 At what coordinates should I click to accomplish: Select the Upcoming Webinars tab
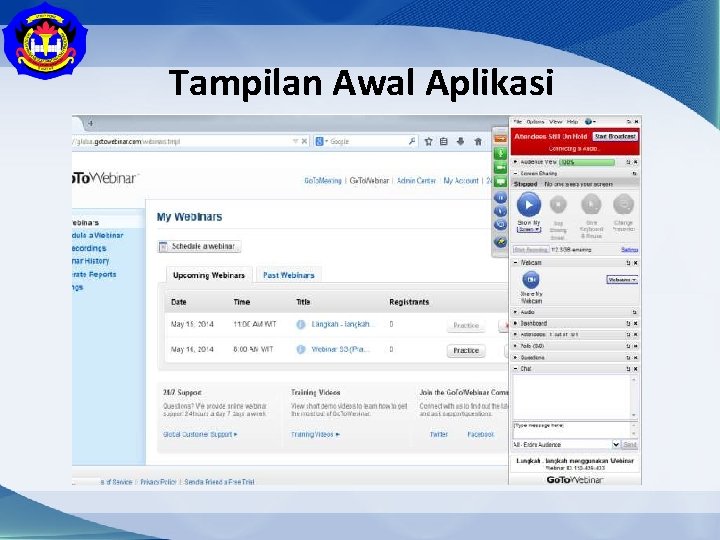click(209, 275)
